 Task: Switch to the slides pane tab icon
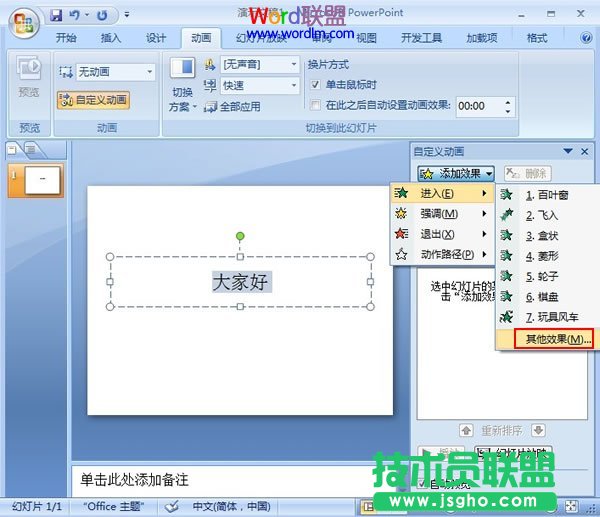(x=13, y=150)
